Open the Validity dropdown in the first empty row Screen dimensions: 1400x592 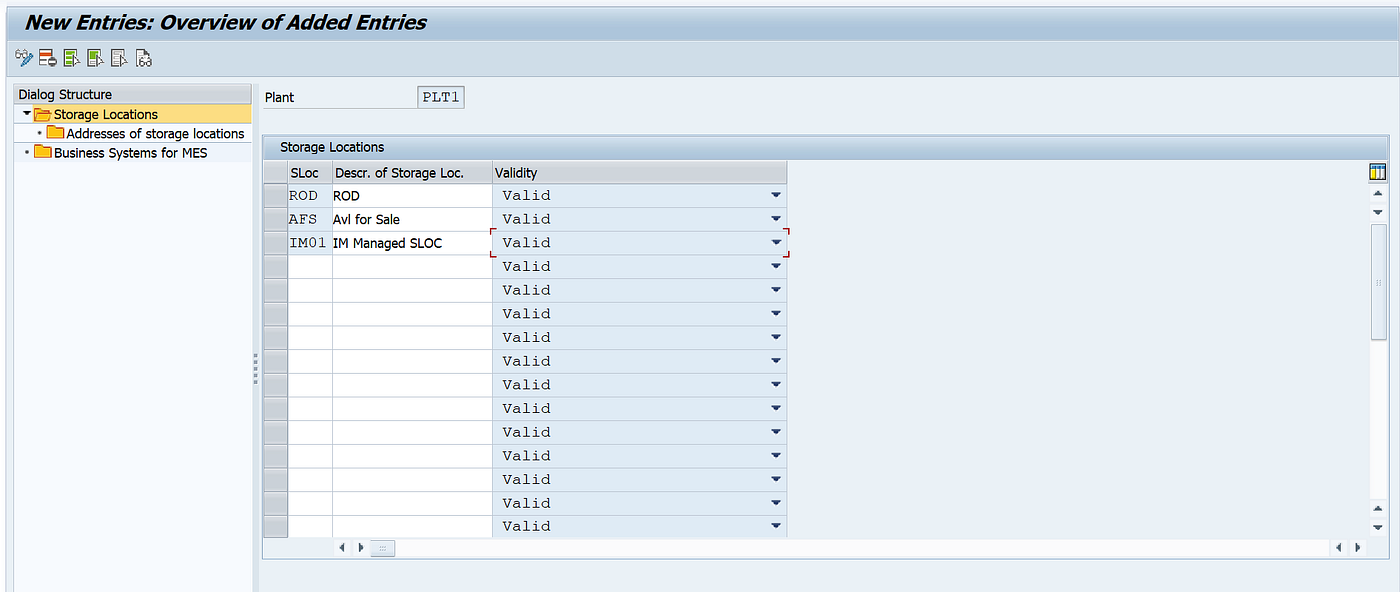[x=776, y=266]
